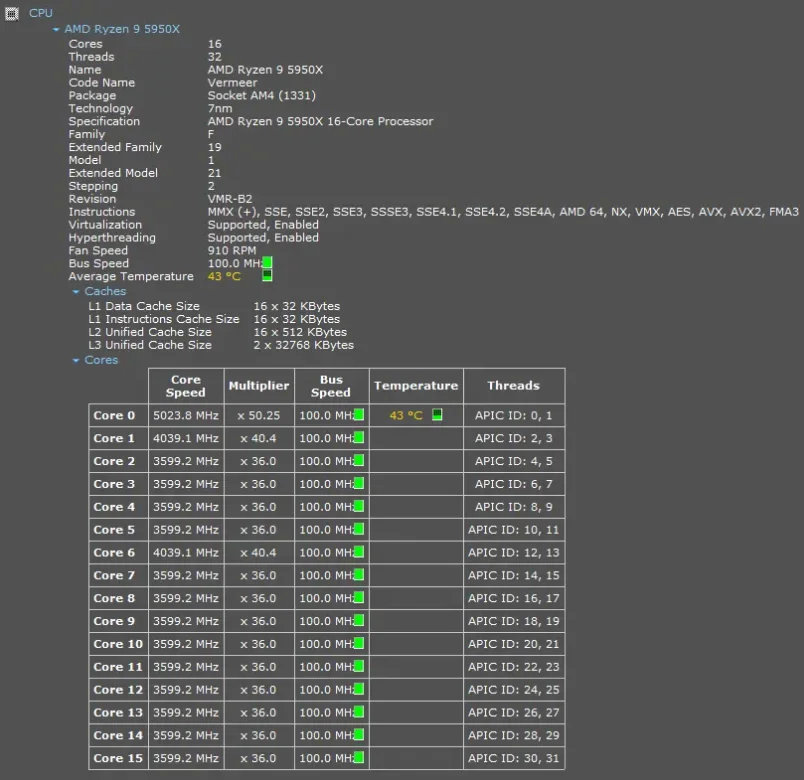Image resolution: width=804 pixels, height=780 pixels.
Task: Click the Threads count value 32
Action: coord(214,57)
